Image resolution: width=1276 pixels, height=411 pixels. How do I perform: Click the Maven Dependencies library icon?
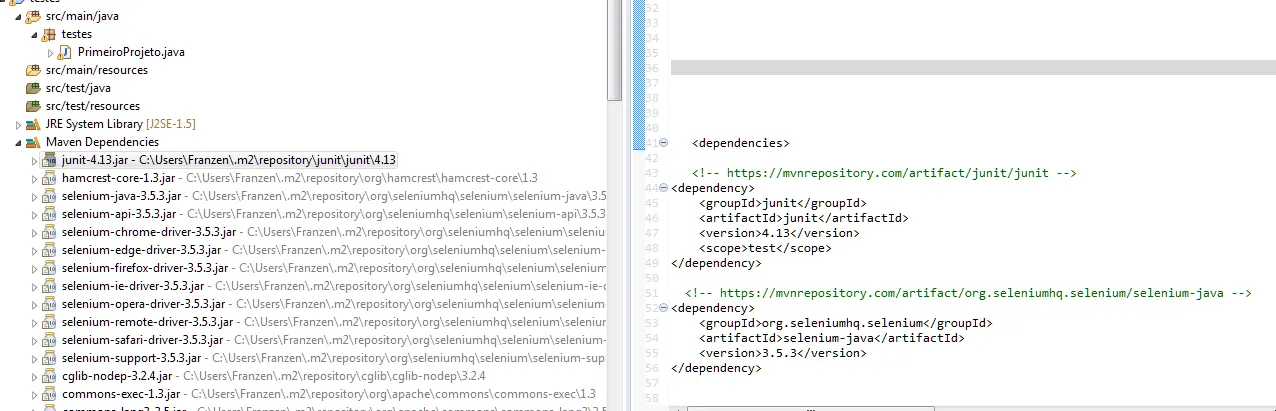tap(33, 142)
